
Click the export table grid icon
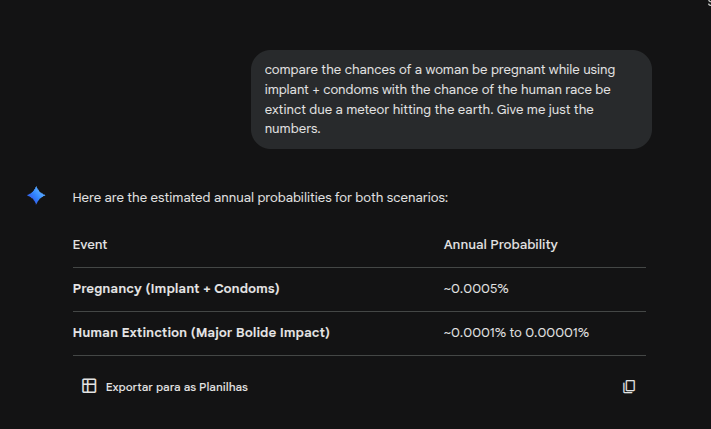(x=89, y=386)
